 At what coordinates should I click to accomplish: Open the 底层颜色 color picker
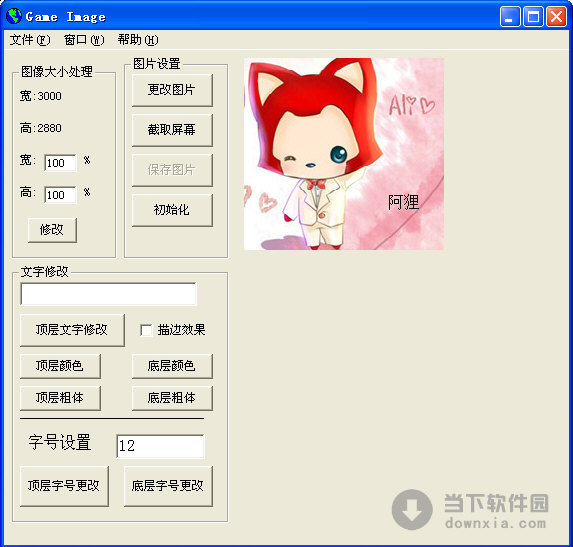tap(172, 366)
